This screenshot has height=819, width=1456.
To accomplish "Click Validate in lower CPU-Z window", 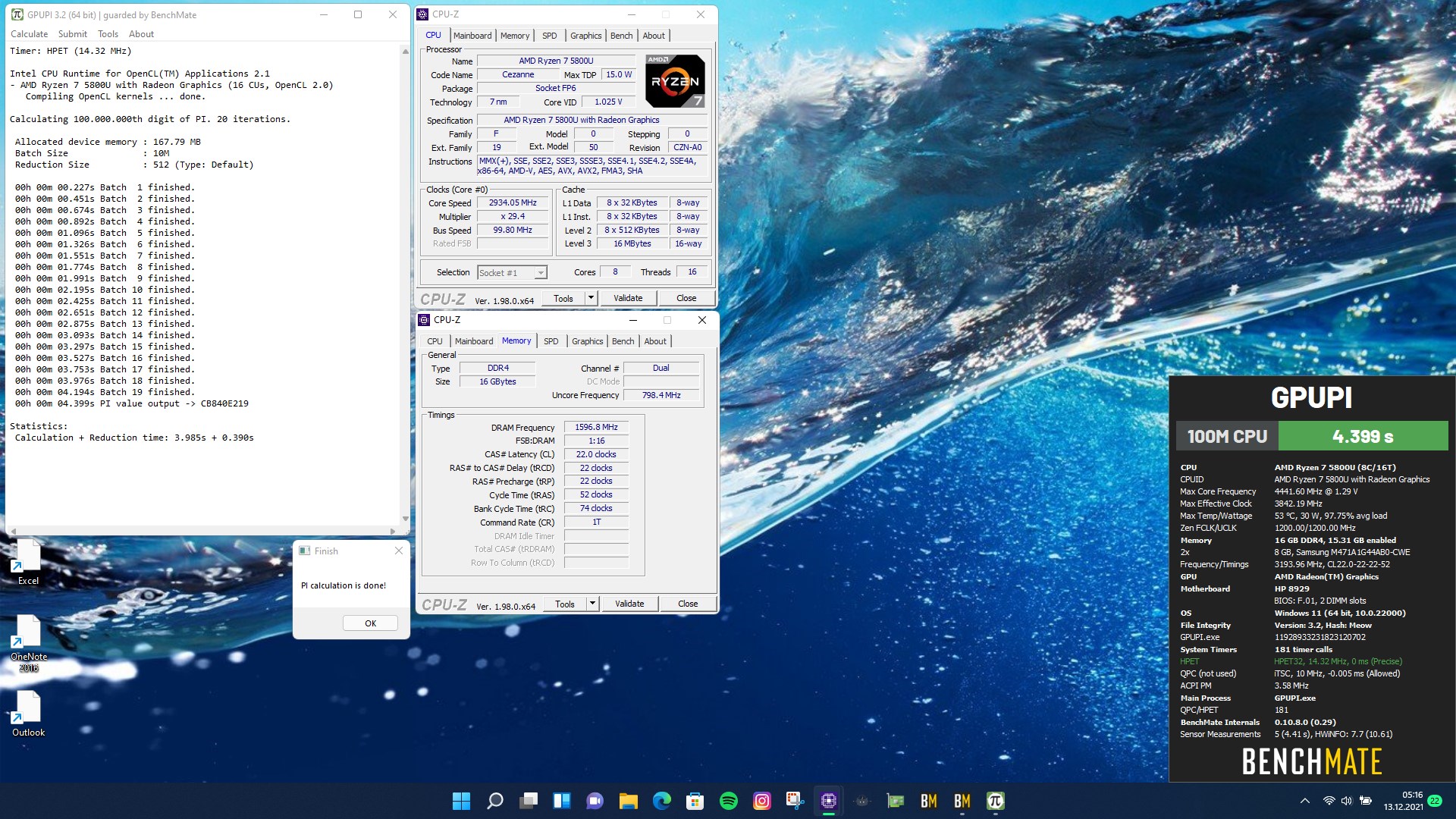I will pos(629,604).
